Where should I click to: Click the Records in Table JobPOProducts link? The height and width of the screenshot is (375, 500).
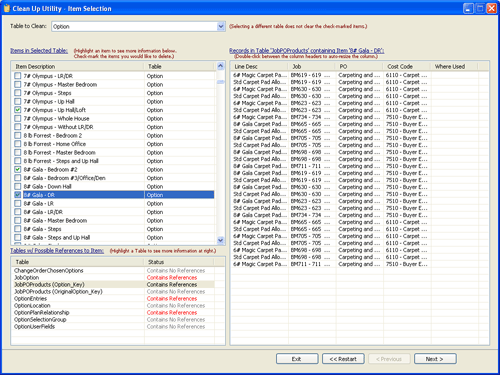[307, 51]
